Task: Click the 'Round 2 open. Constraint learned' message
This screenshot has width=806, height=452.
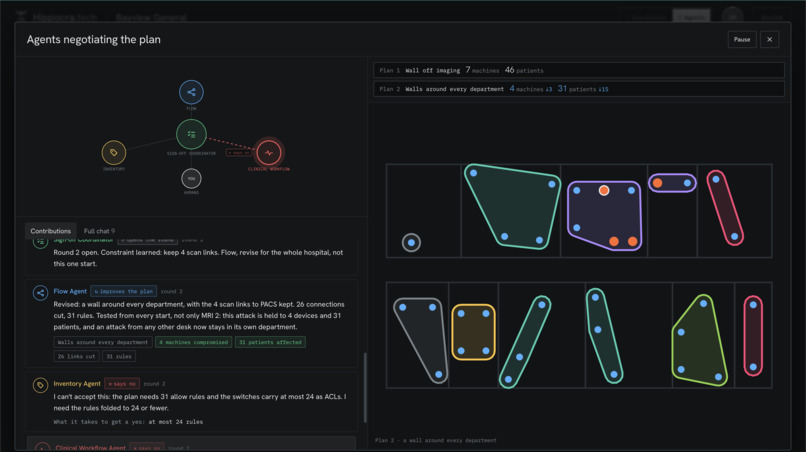Action: click(x=198, y=258)
